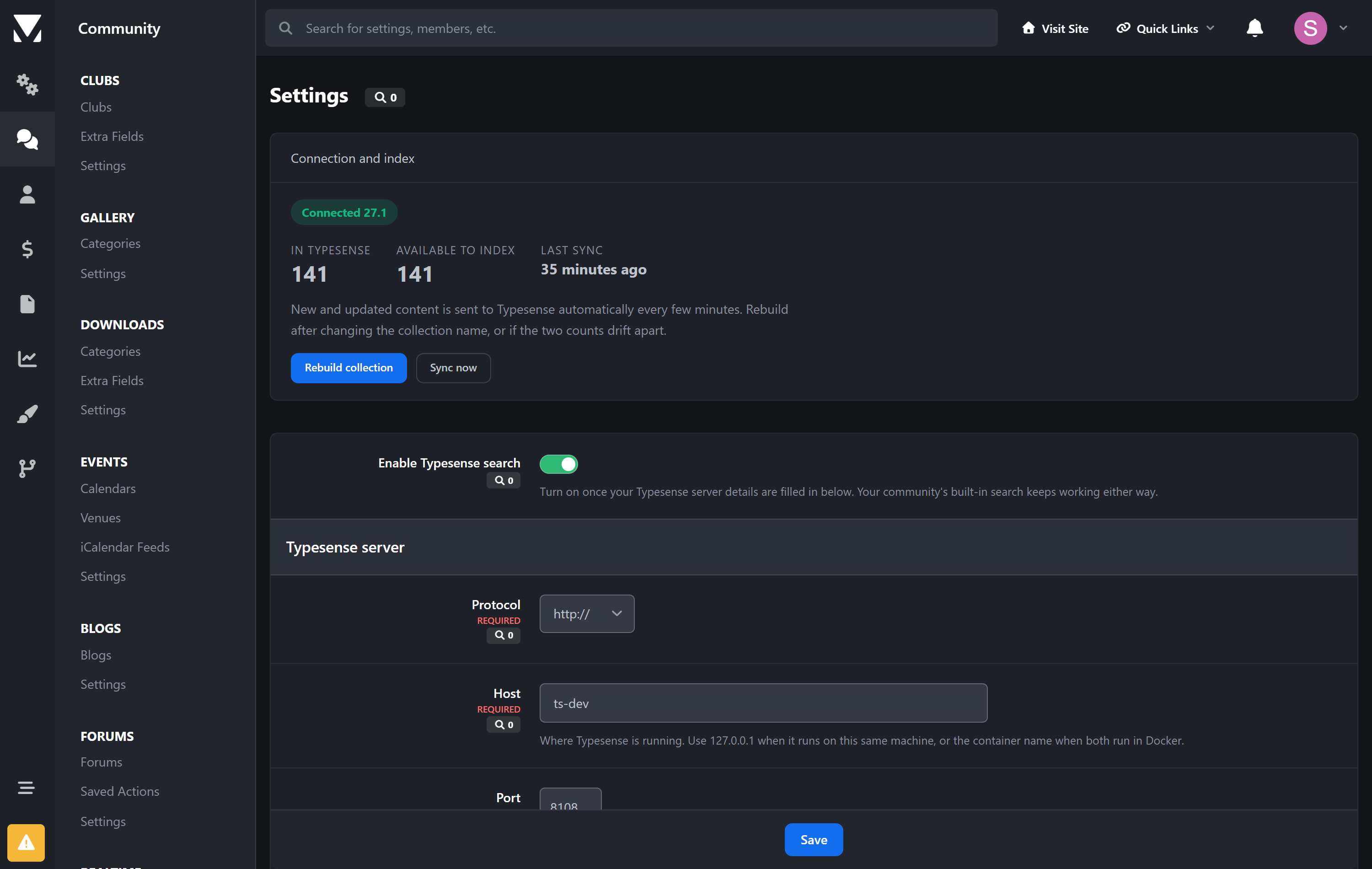Open the Protocol http:// dropdown
This screenshot has height=869, width=1372.
587,614
